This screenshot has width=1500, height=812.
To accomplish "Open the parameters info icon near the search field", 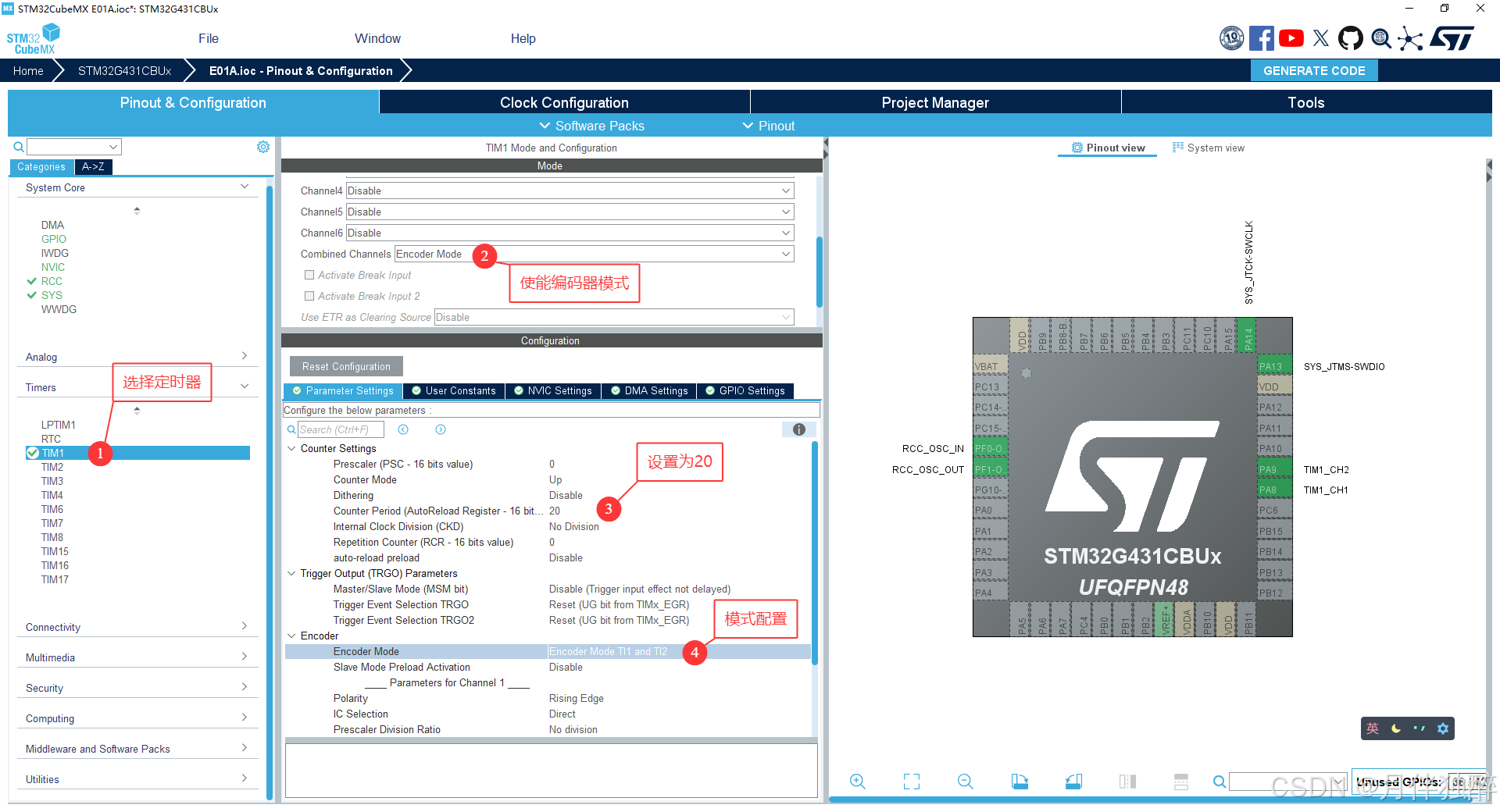I will (798, 429).
